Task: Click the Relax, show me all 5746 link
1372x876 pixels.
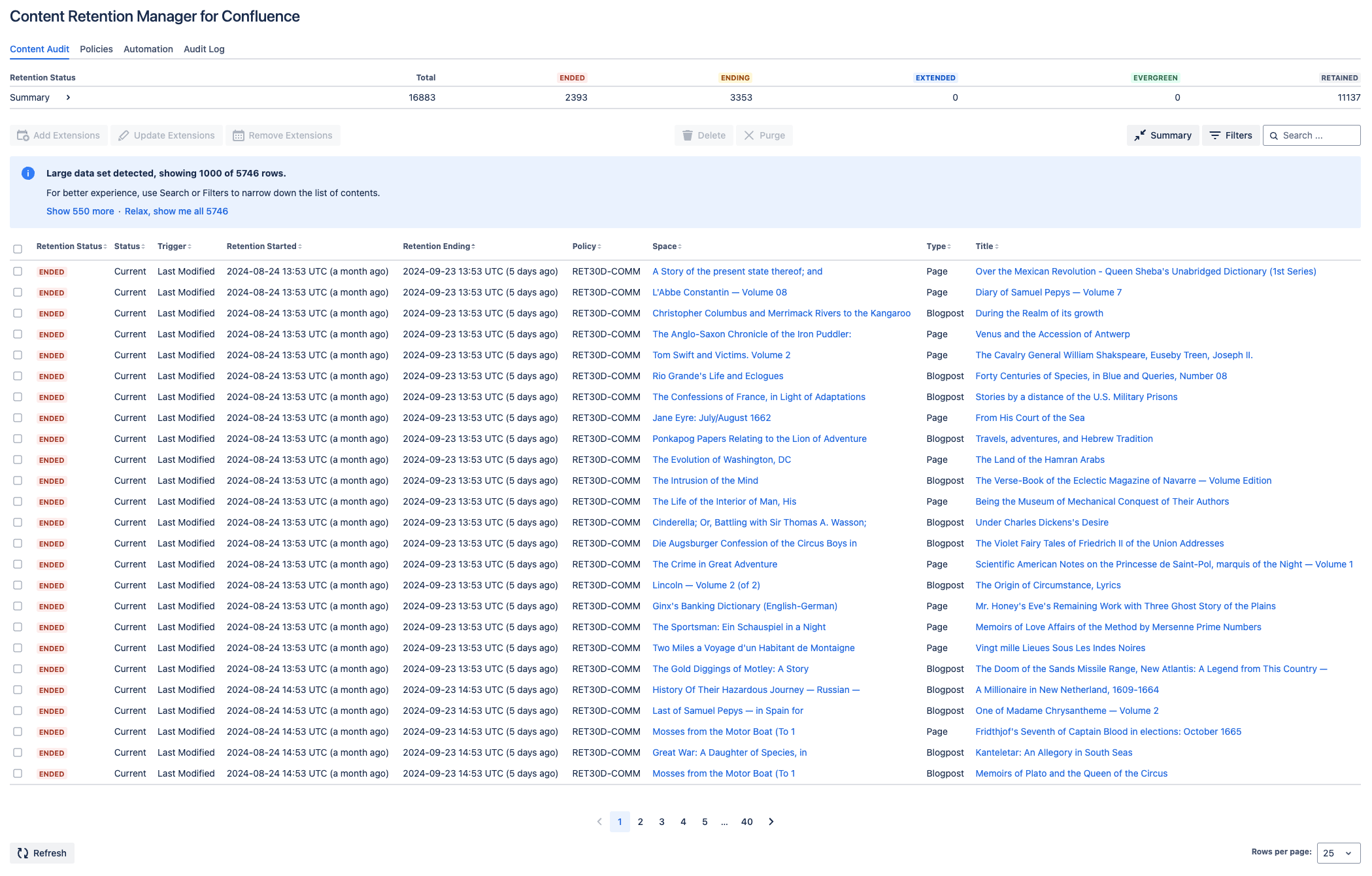Action: click(176, 211)
